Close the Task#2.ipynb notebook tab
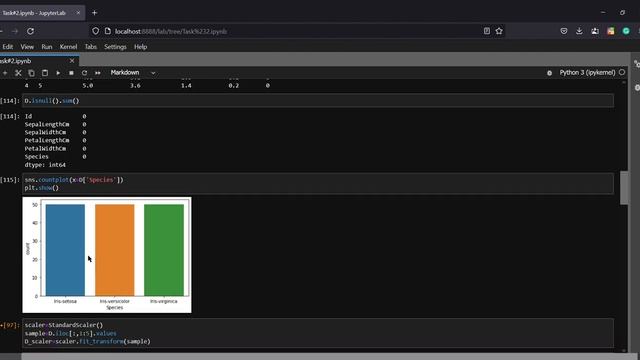640x360 pixels. [72, 61]
